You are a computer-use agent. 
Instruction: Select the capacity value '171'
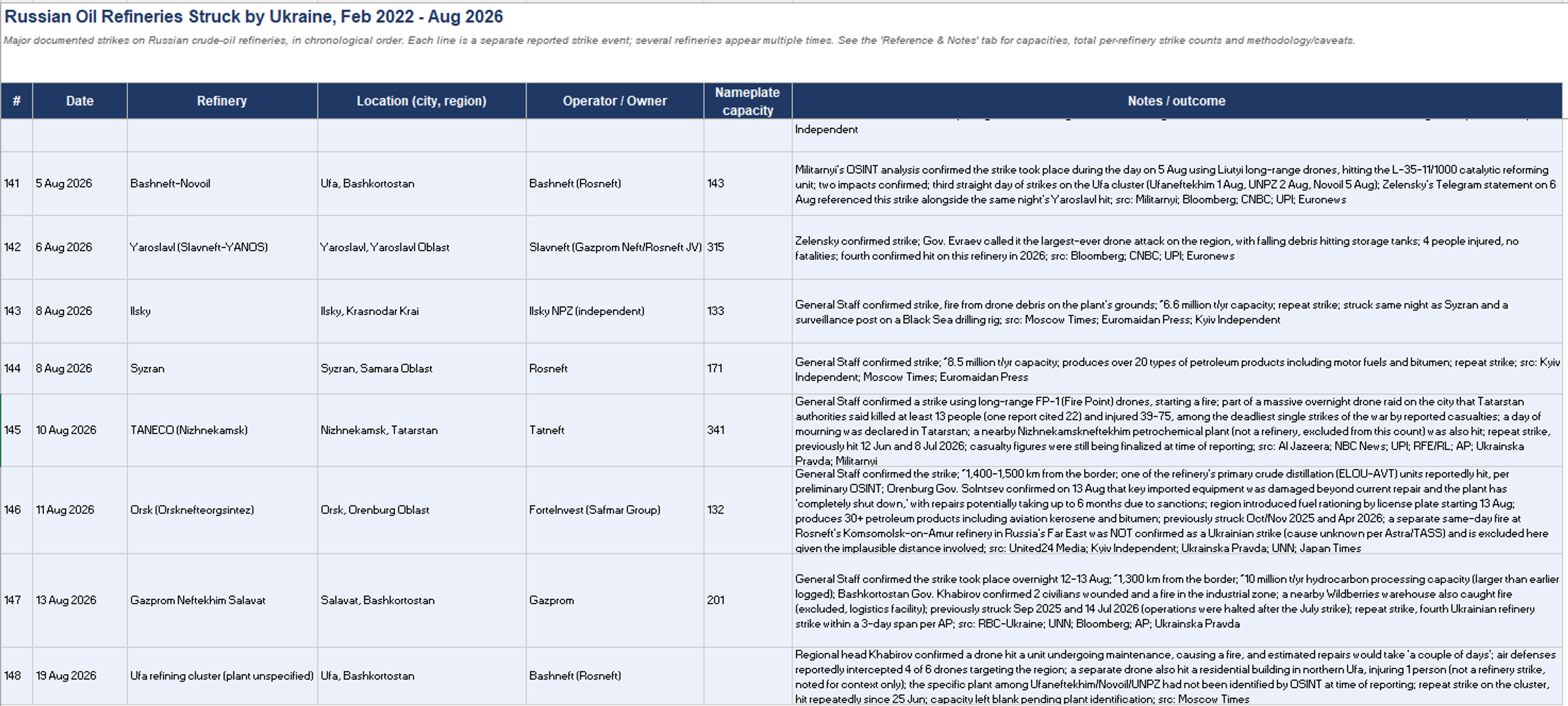click(748, 369)
